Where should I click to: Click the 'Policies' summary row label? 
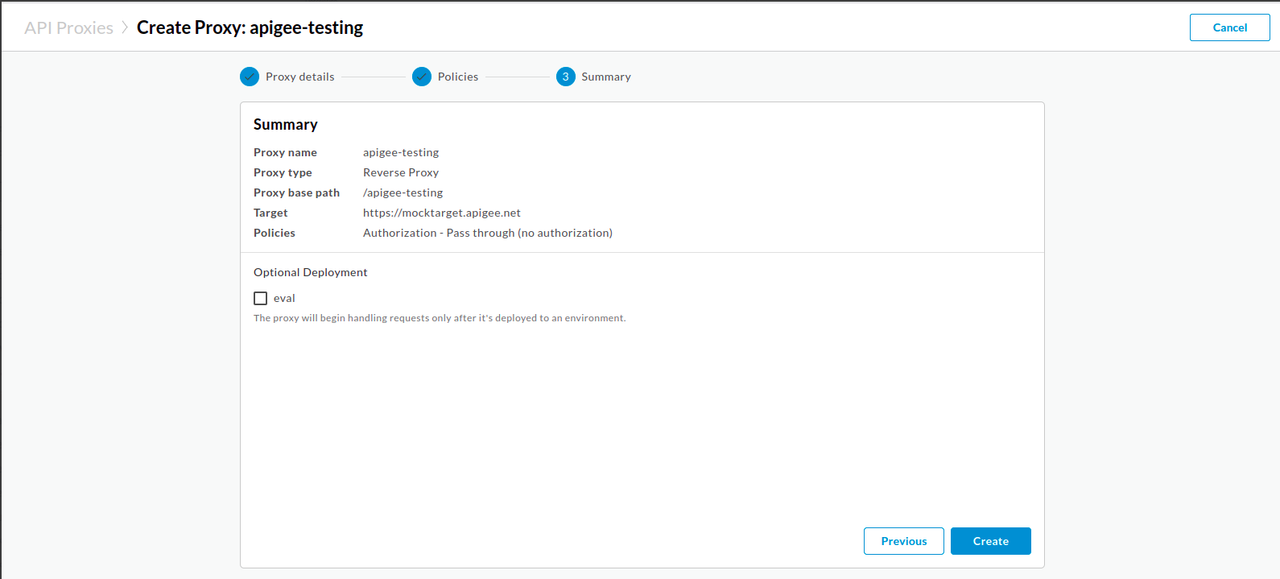[275, 233]
